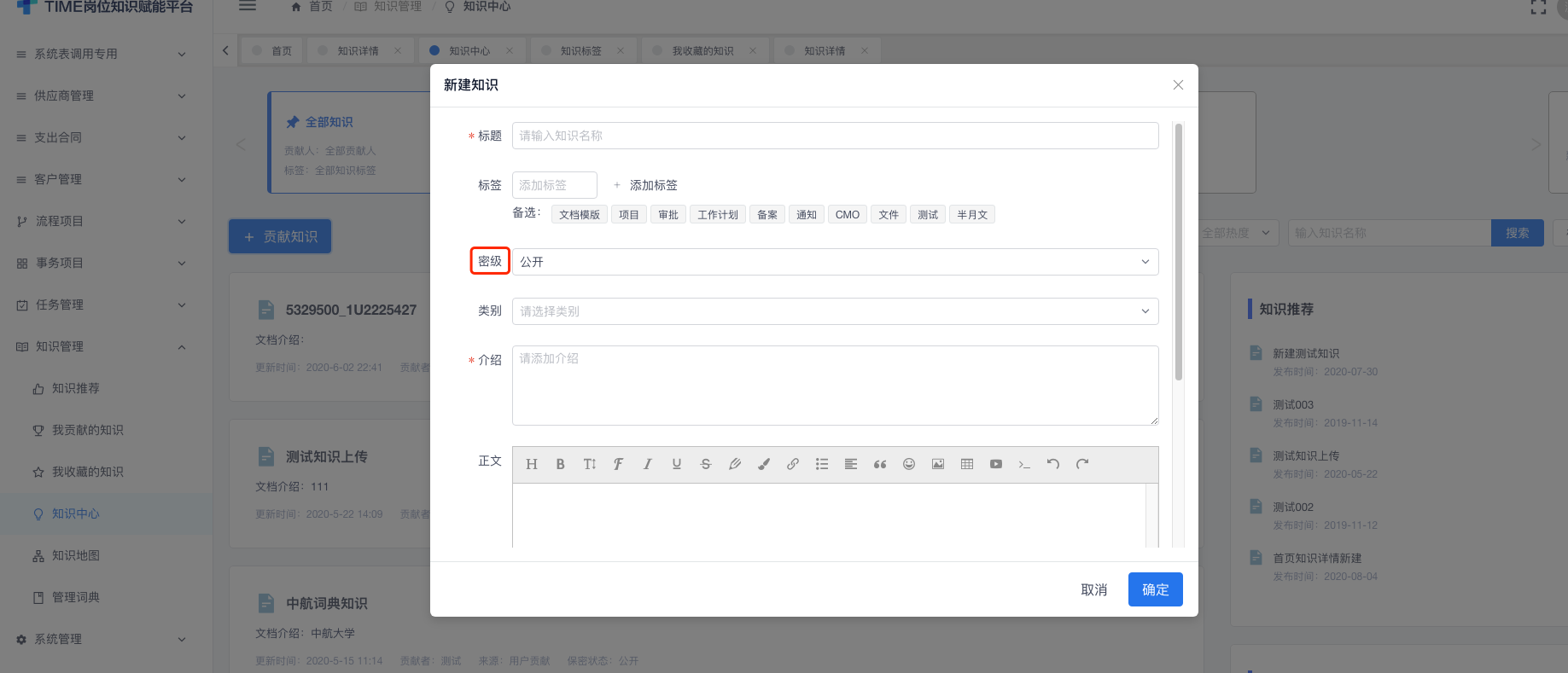Select the 文档模版 candidate tag
Image resolution: width=1568 pixels, height=673 pixels.
point(580,215)
